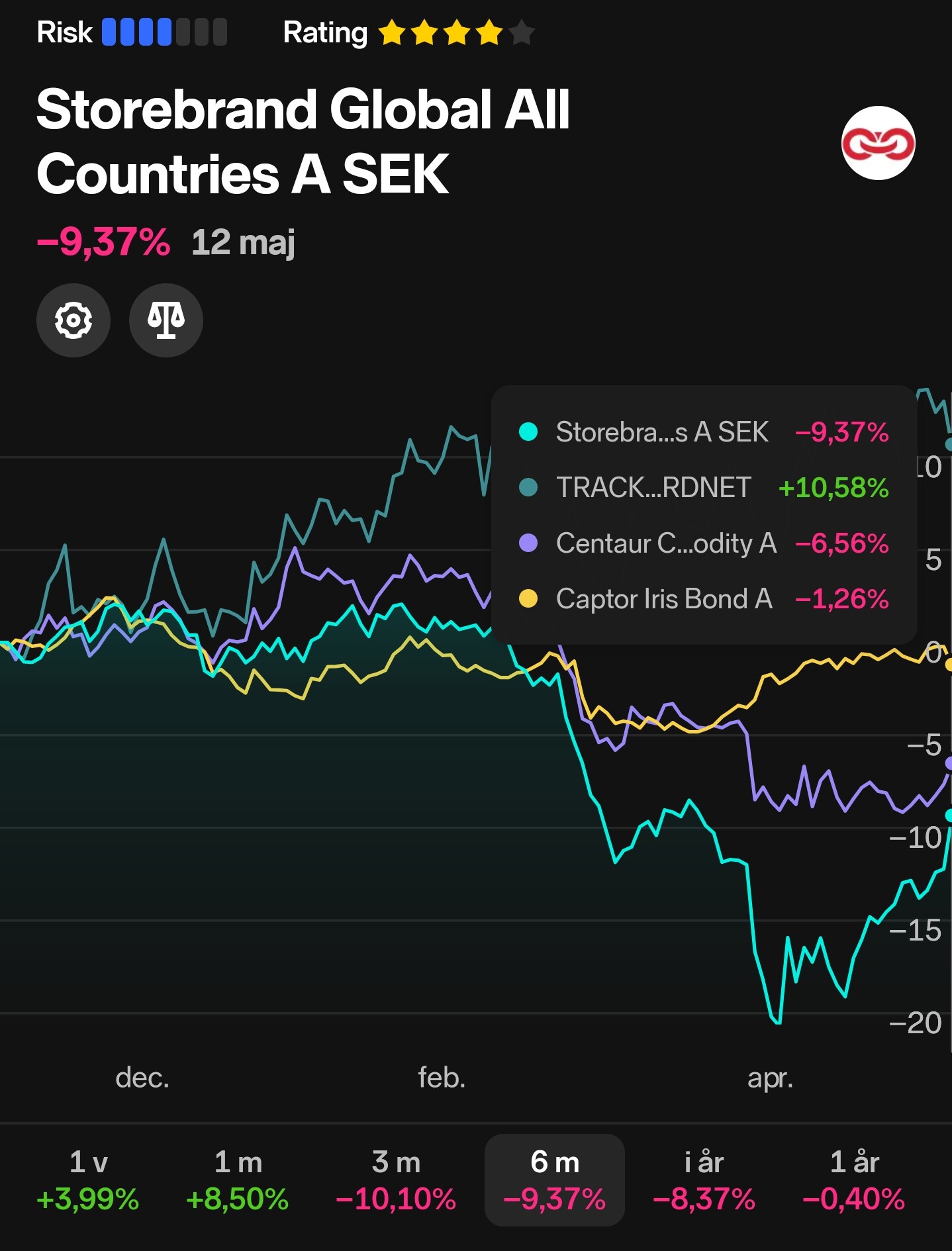Tap the teal TRACK legend dot
The image size is (952, 1251).
tap(528, 488)
